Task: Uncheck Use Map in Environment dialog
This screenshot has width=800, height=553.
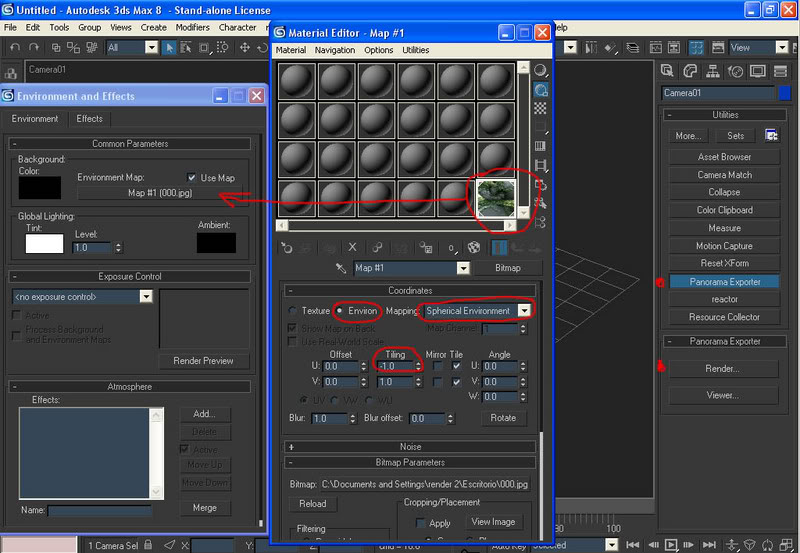Action: pyautogui.click(x=191, y=178)
